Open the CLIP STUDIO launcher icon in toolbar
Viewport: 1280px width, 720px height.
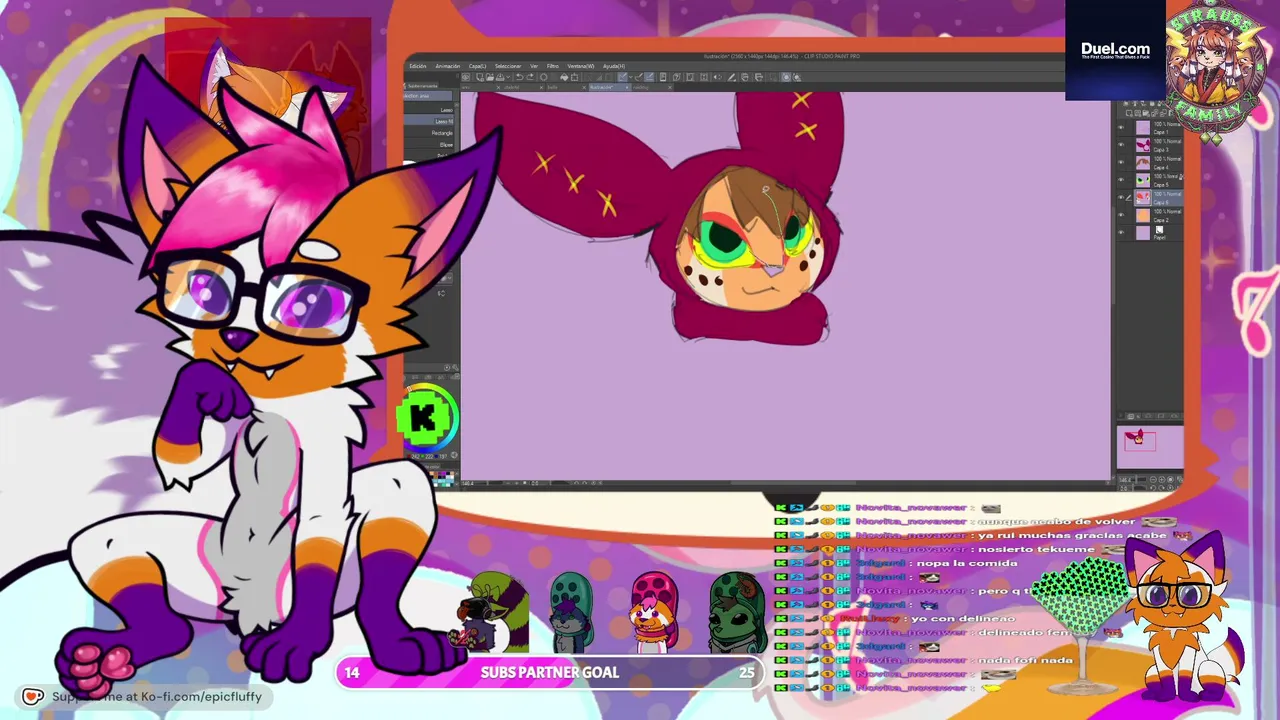tap(465, 77)
